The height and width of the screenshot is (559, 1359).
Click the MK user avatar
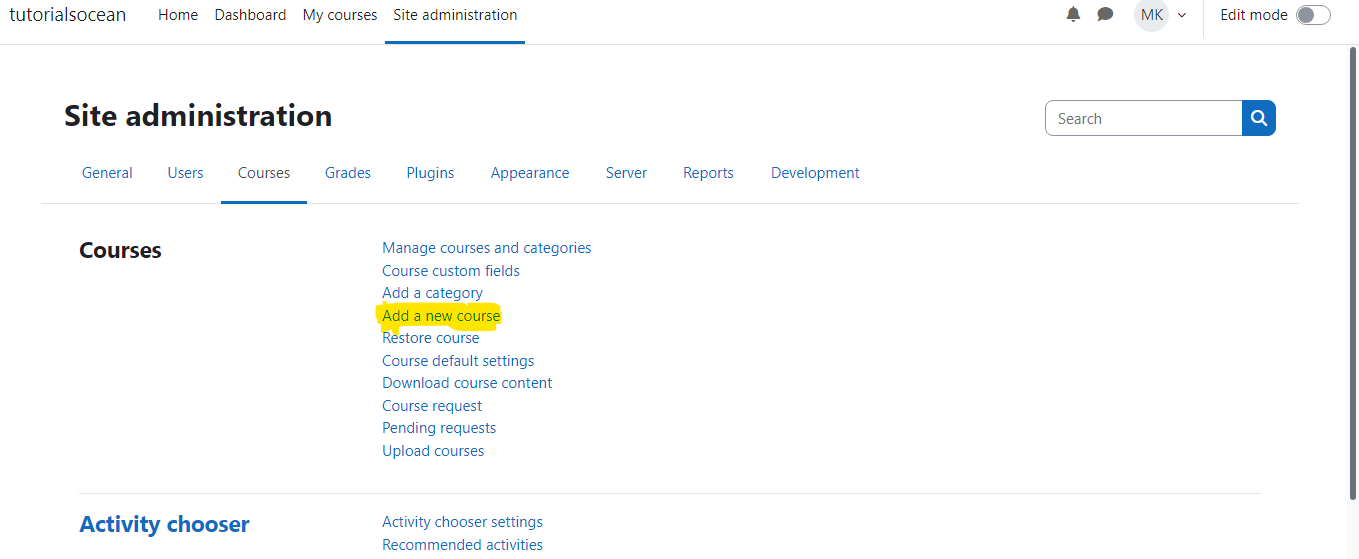[1152, 15]
